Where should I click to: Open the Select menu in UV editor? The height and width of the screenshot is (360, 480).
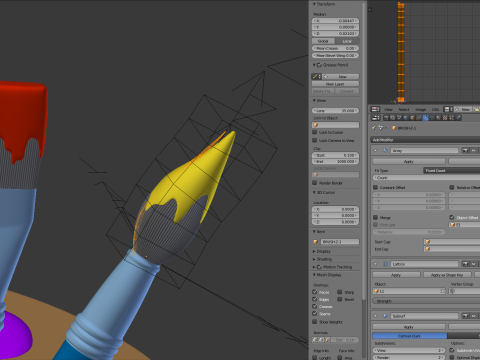pos(404,109)
